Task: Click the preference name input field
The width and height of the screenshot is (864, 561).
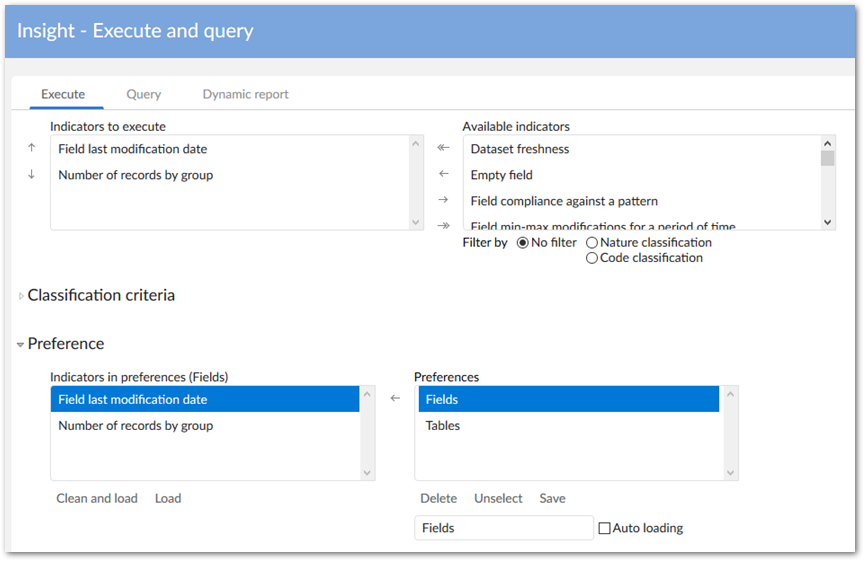Action: point(504,528)
